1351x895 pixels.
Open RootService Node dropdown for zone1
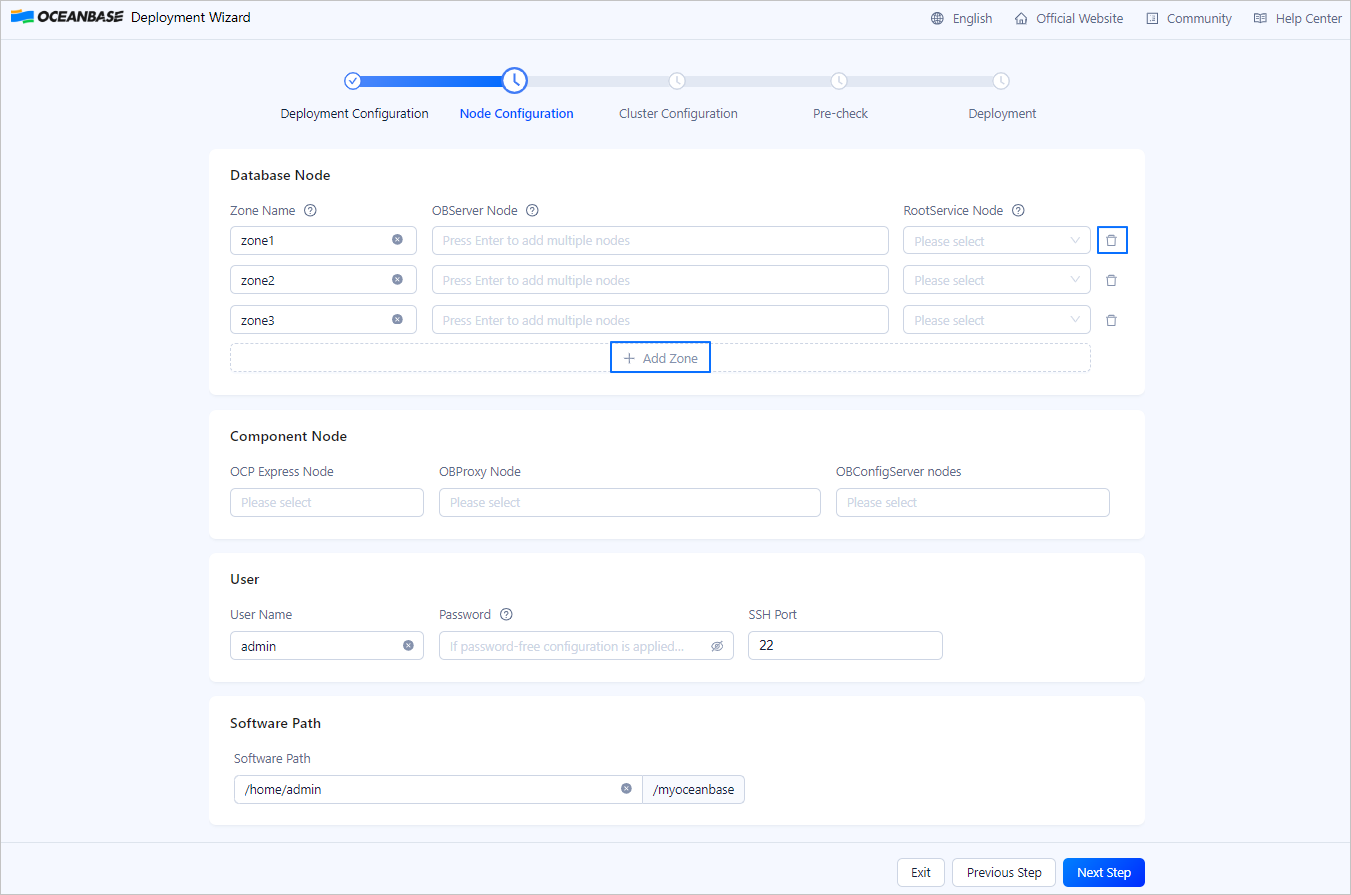996,241
